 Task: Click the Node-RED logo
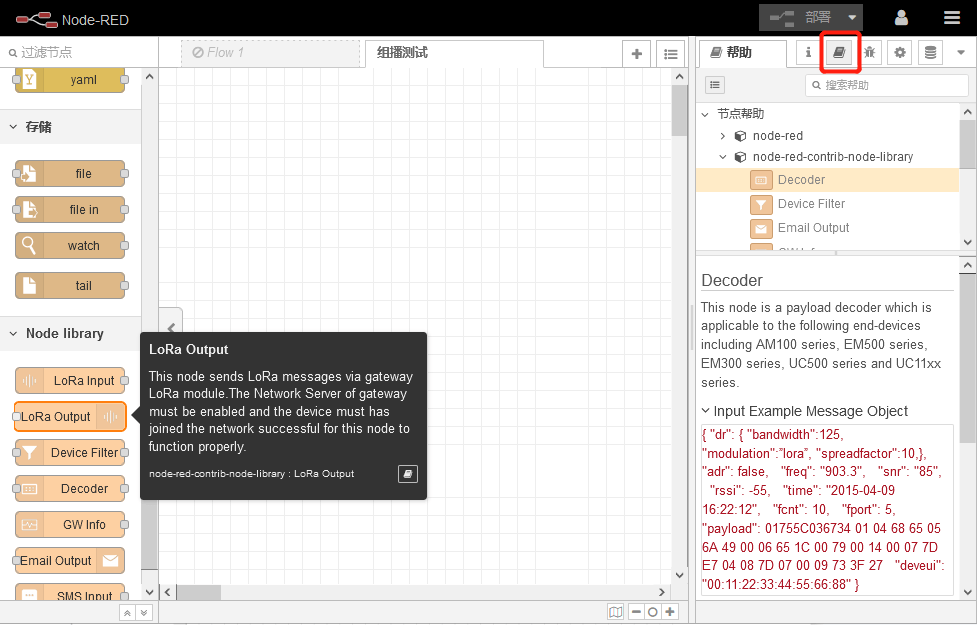72,20
